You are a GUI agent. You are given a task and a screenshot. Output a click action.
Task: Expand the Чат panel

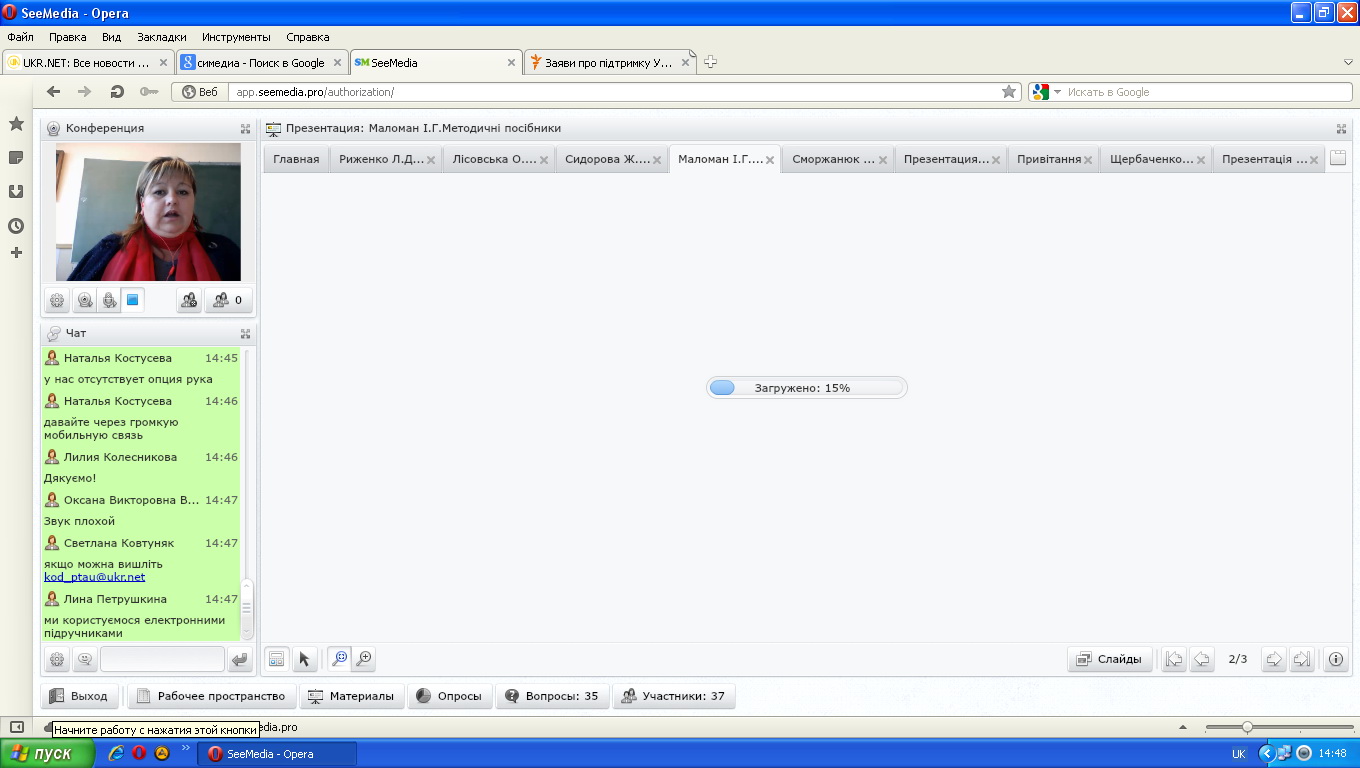pos(245,334)
